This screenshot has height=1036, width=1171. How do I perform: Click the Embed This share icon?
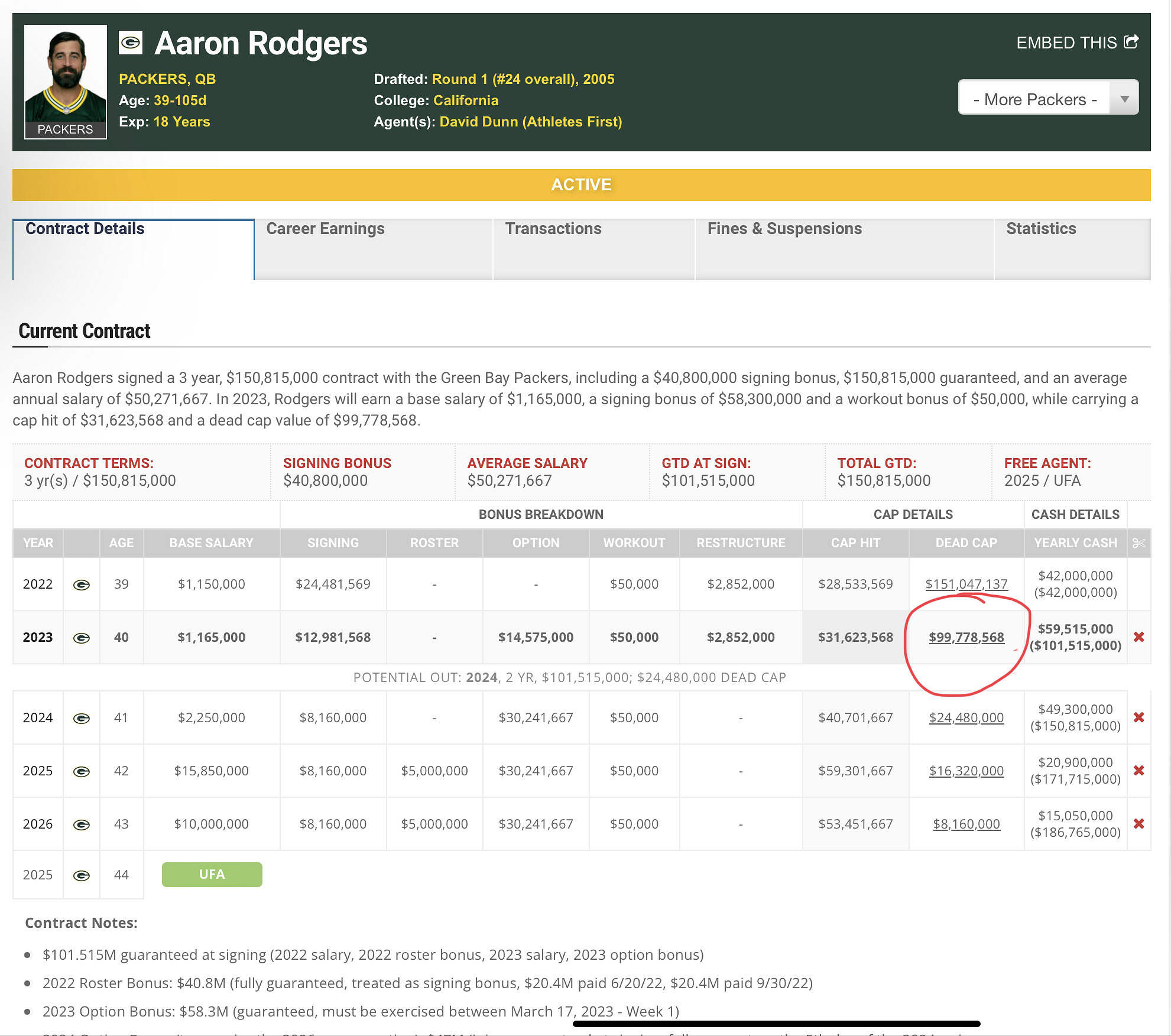coord(1131,42)
